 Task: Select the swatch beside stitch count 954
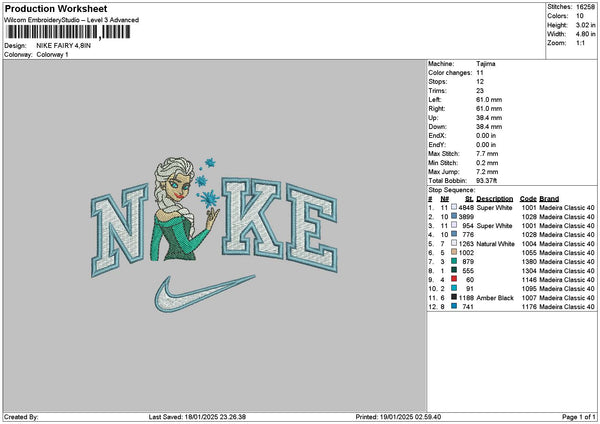click(x=454, y=225)
